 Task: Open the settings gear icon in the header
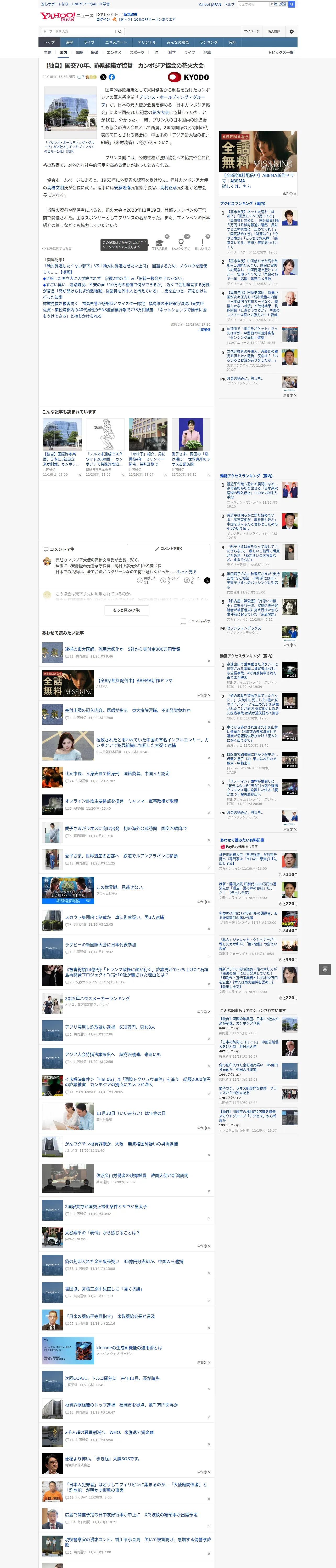pos(292,31)
